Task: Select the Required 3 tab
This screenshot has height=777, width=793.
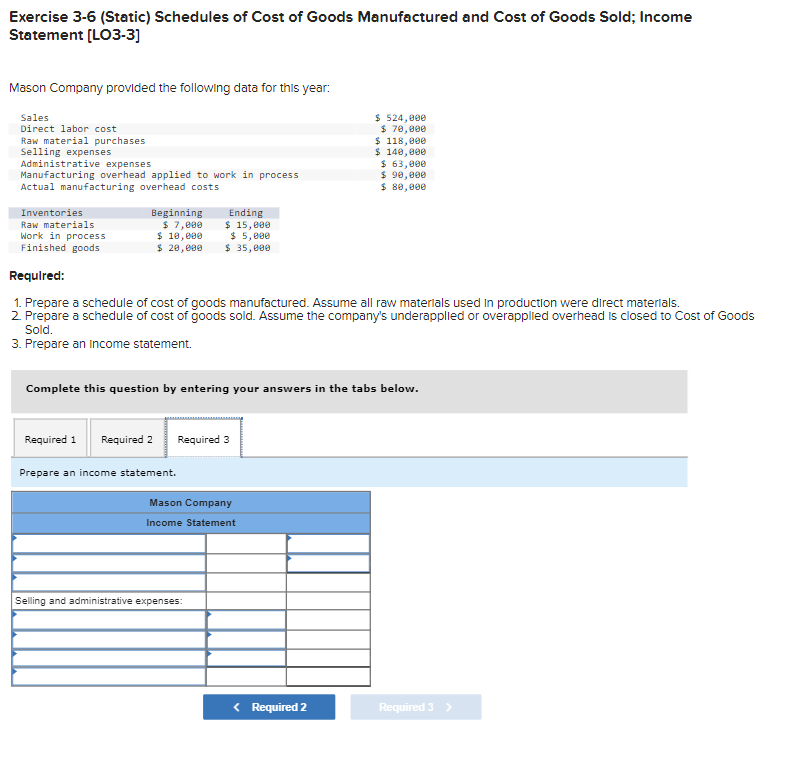Action: [203, 438]
